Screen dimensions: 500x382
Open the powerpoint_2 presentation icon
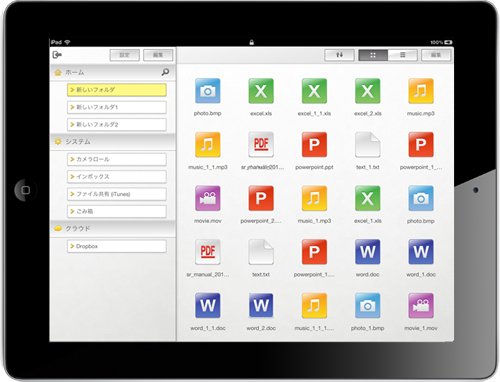click(261, 198)
